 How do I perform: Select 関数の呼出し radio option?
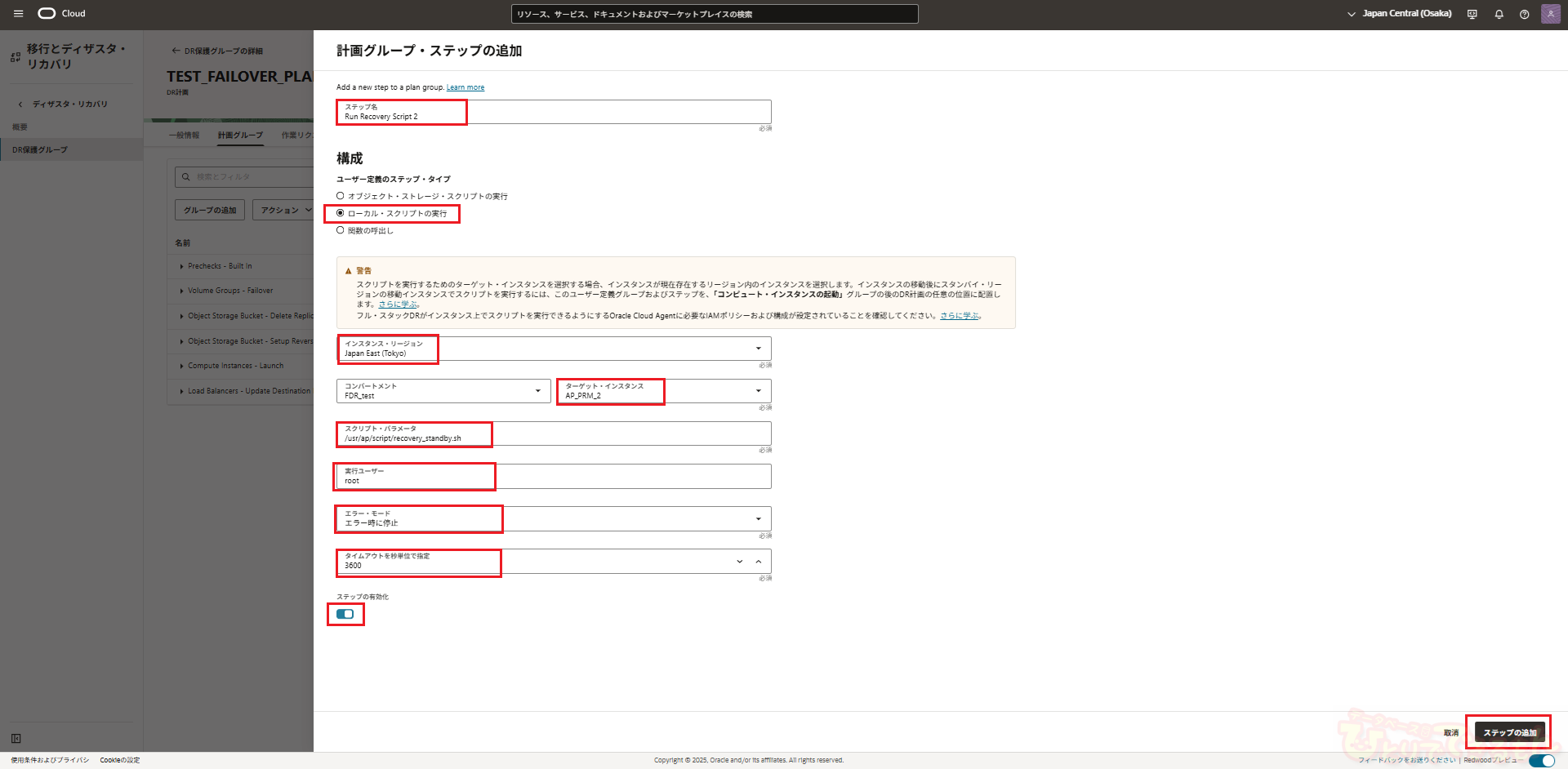(341, 230)
